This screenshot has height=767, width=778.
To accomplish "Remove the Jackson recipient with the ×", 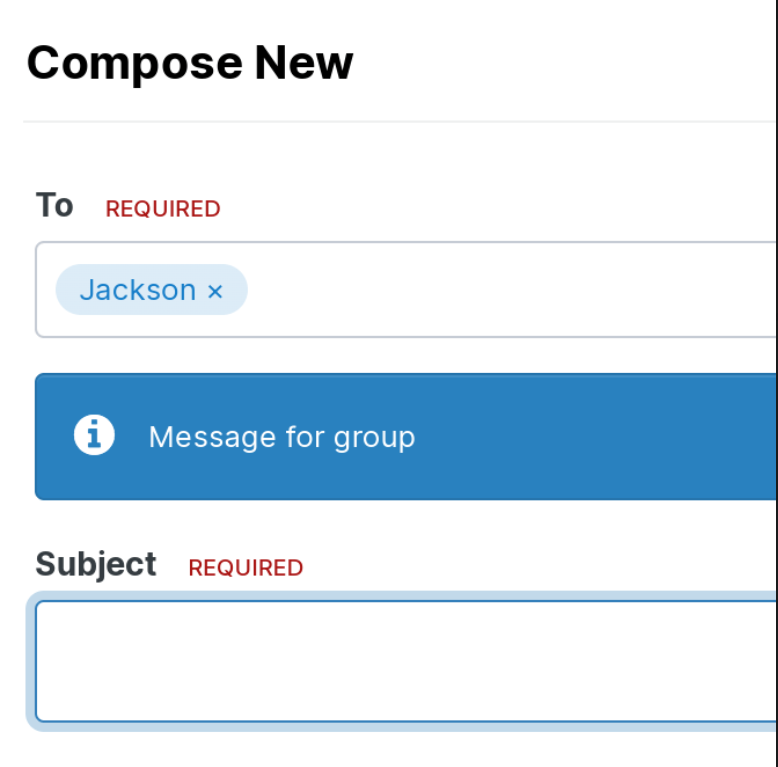I will coord(215,291).
